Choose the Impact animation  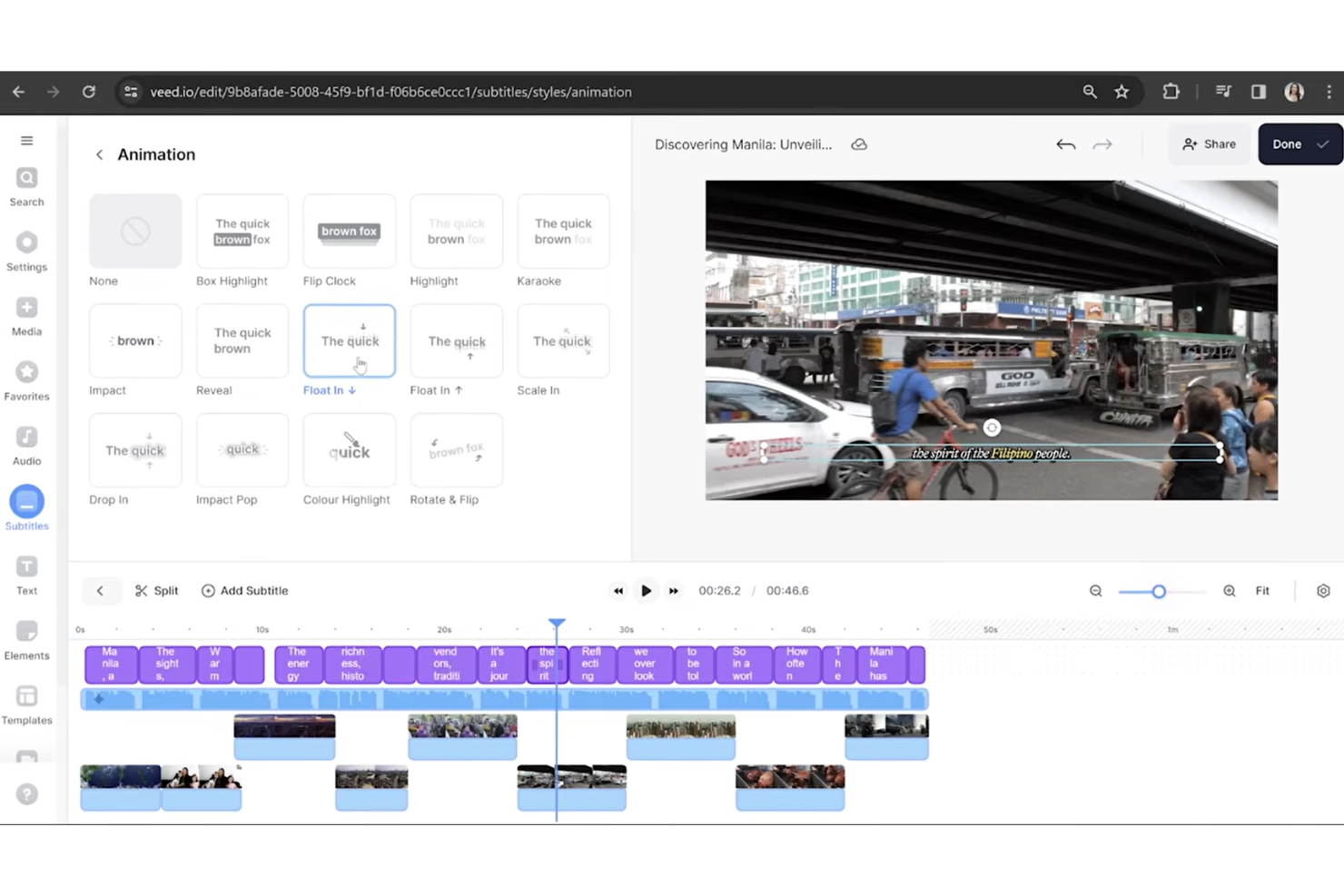135,340
